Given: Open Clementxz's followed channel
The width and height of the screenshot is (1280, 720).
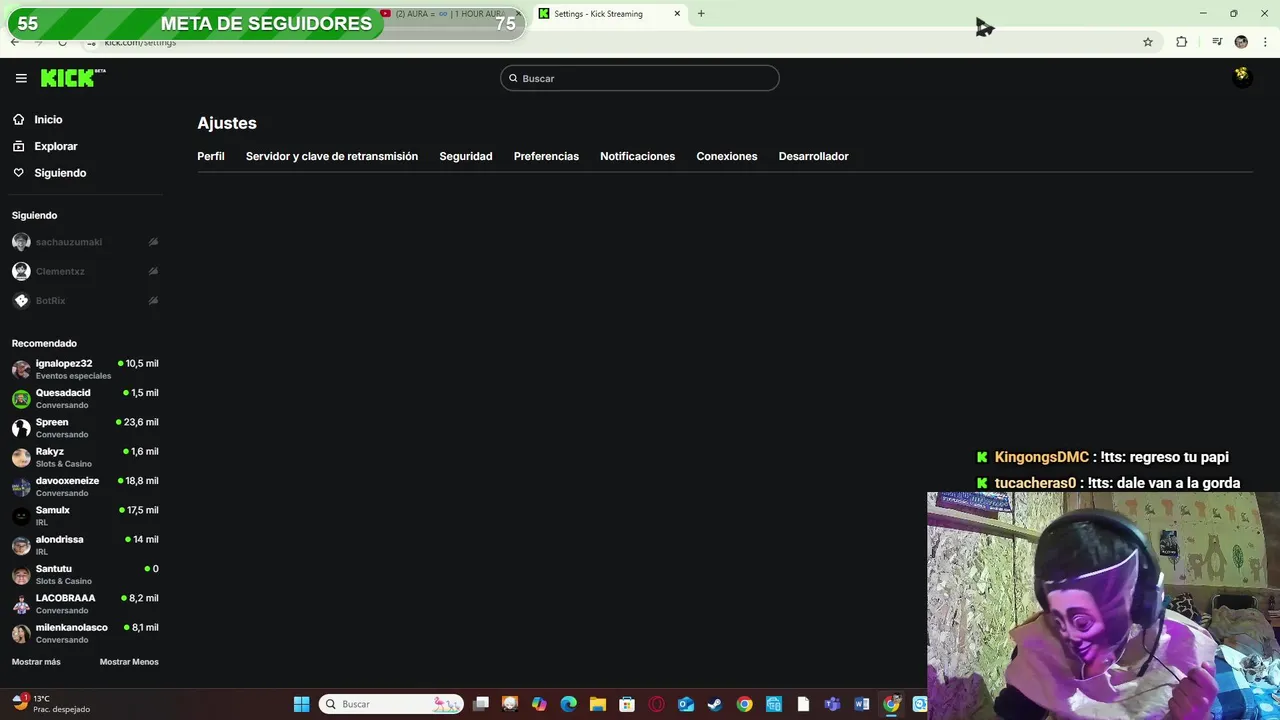Looking at the screenshot, I should coord(60,271).
